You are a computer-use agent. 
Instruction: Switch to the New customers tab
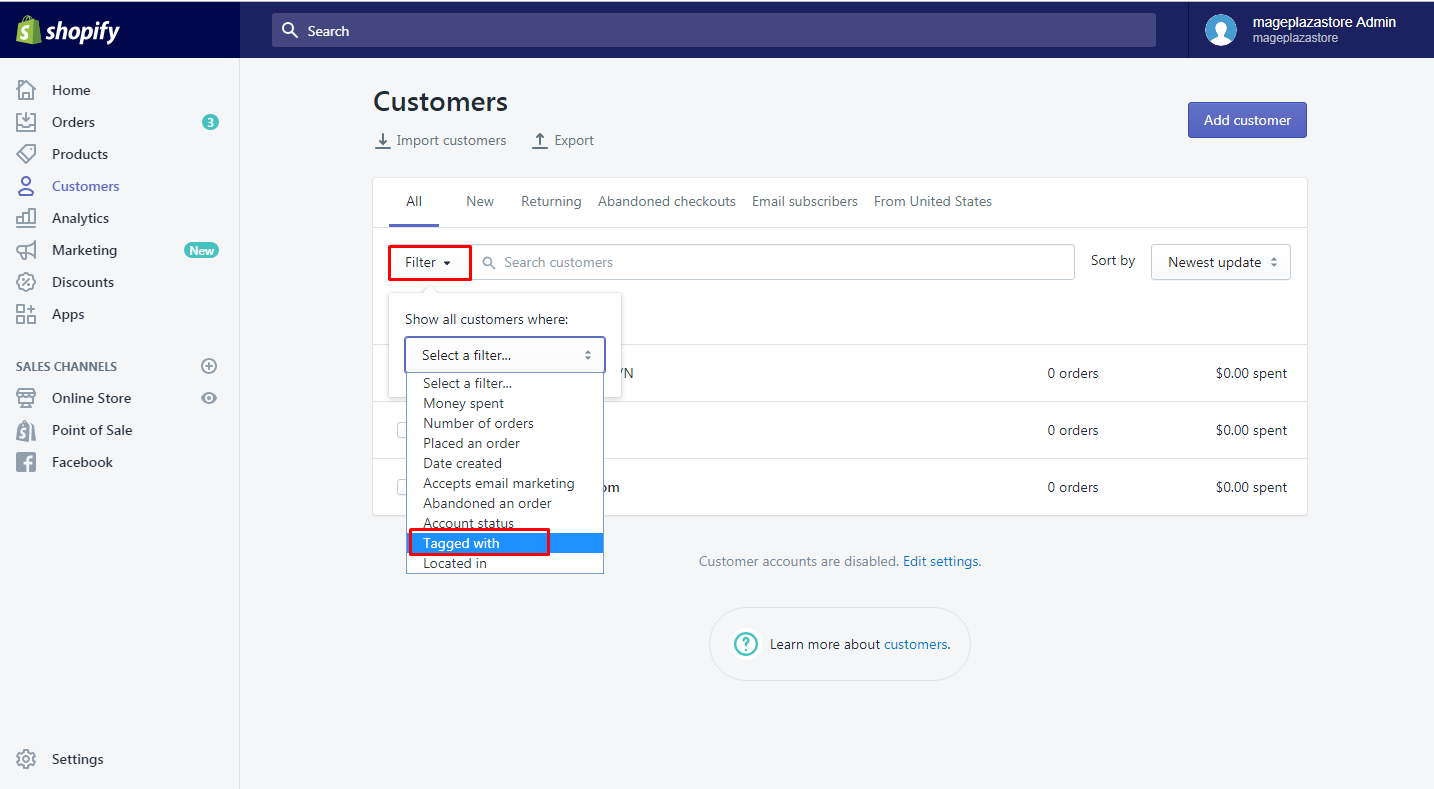(480, 202)
